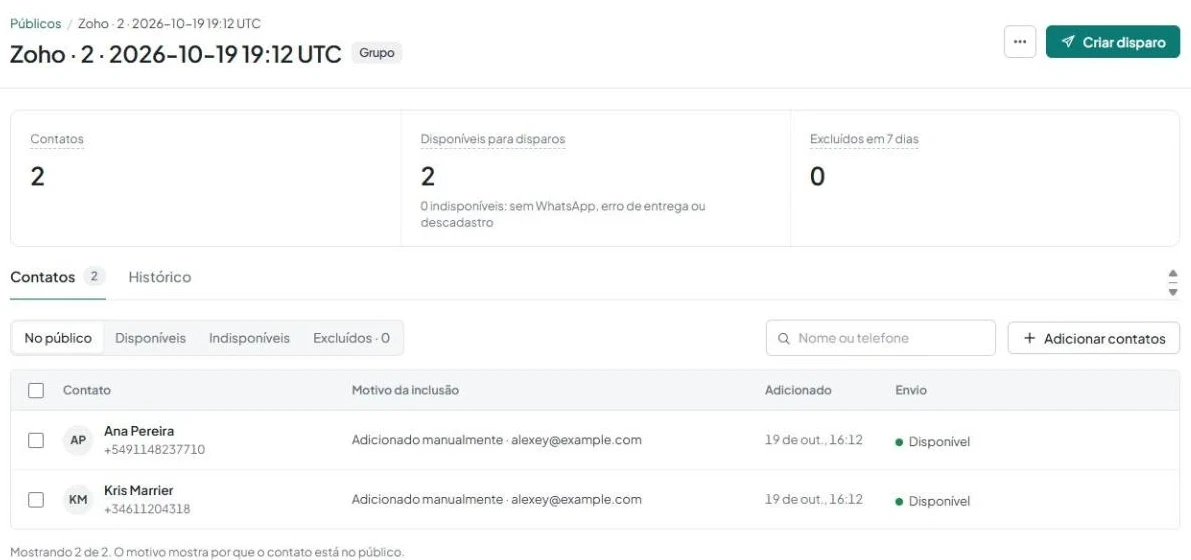Click the Nome ou telefone search field

tap(880, 338)
